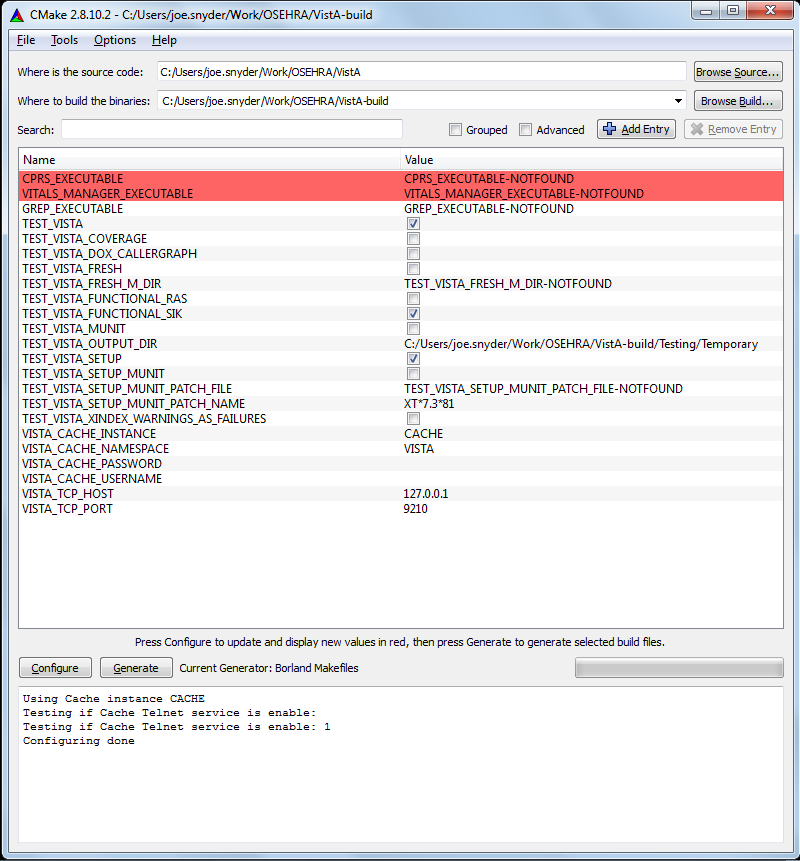Open the File menu
The width and height of the screenshot is (800, 861).
pyautogui.click(x=26, y=40)
